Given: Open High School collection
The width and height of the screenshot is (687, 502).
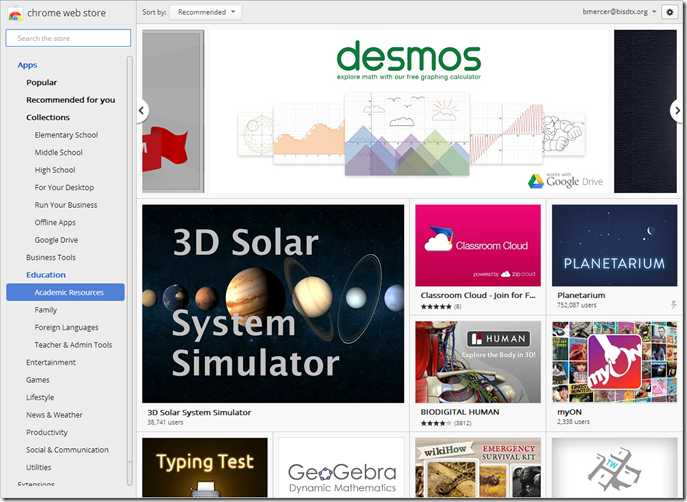Looking at the screenshot, I should click(55, 170).
